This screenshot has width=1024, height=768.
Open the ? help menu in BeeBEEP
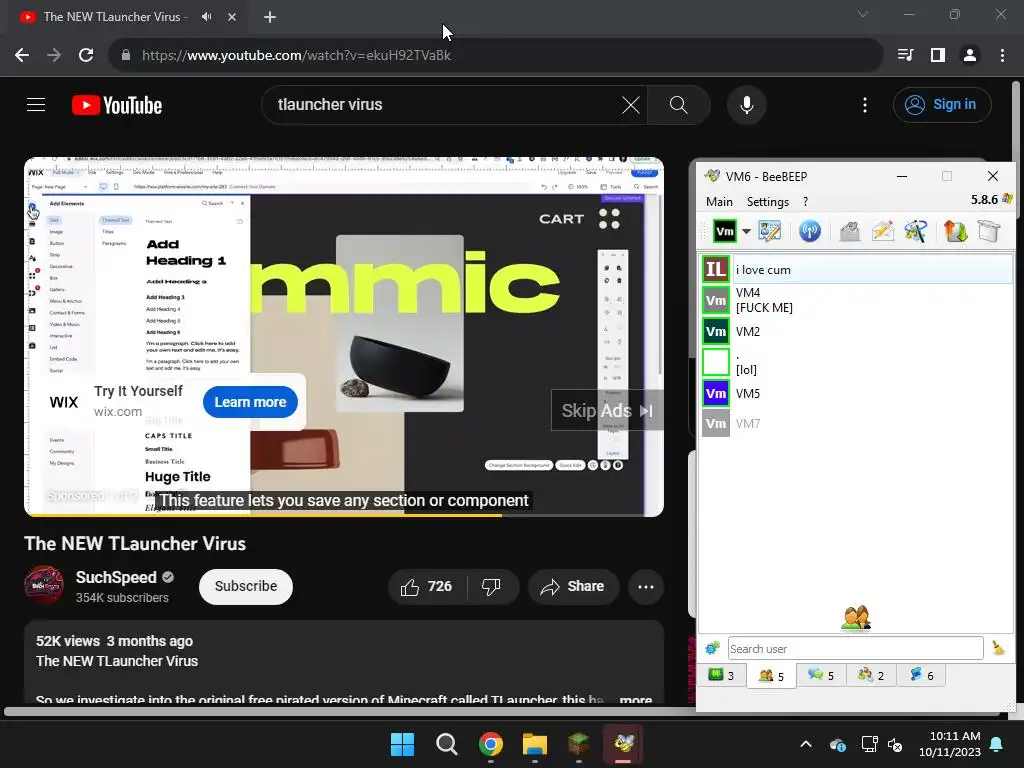[805, 202]
